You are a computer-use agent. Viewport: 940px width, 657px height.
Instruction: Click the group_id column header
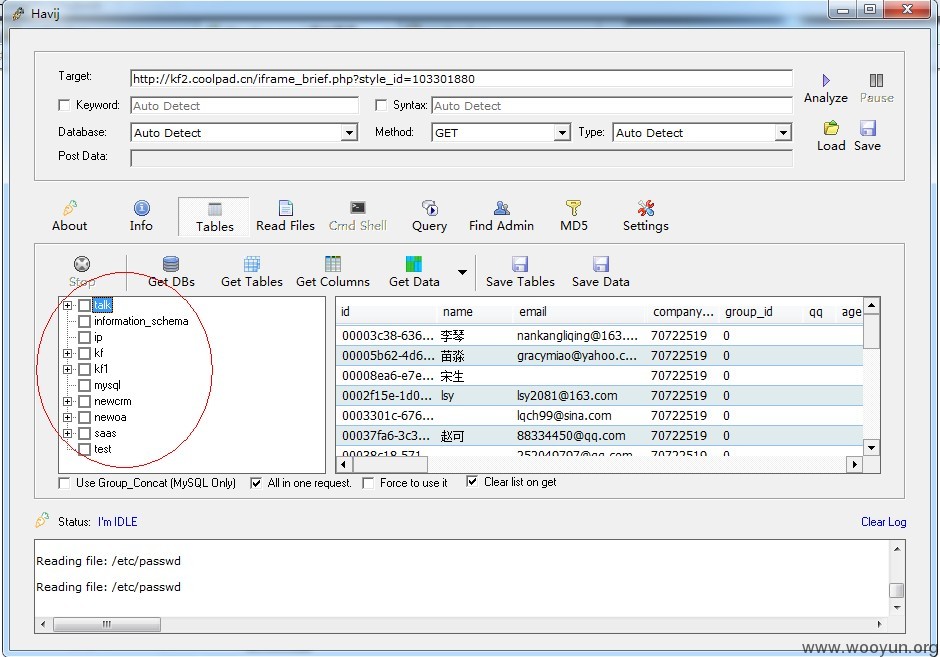(761, 312)
